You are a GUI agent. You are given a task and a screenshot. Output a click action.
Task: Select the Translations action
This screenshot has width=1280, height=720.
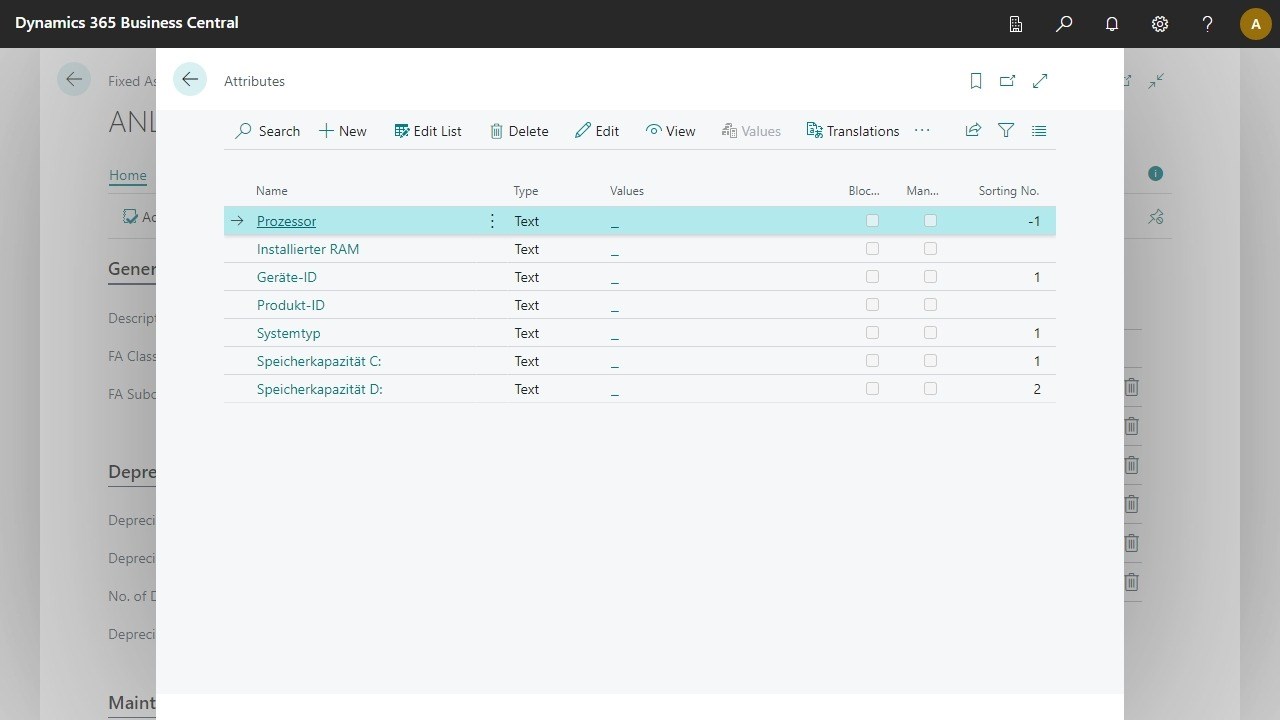852,130
